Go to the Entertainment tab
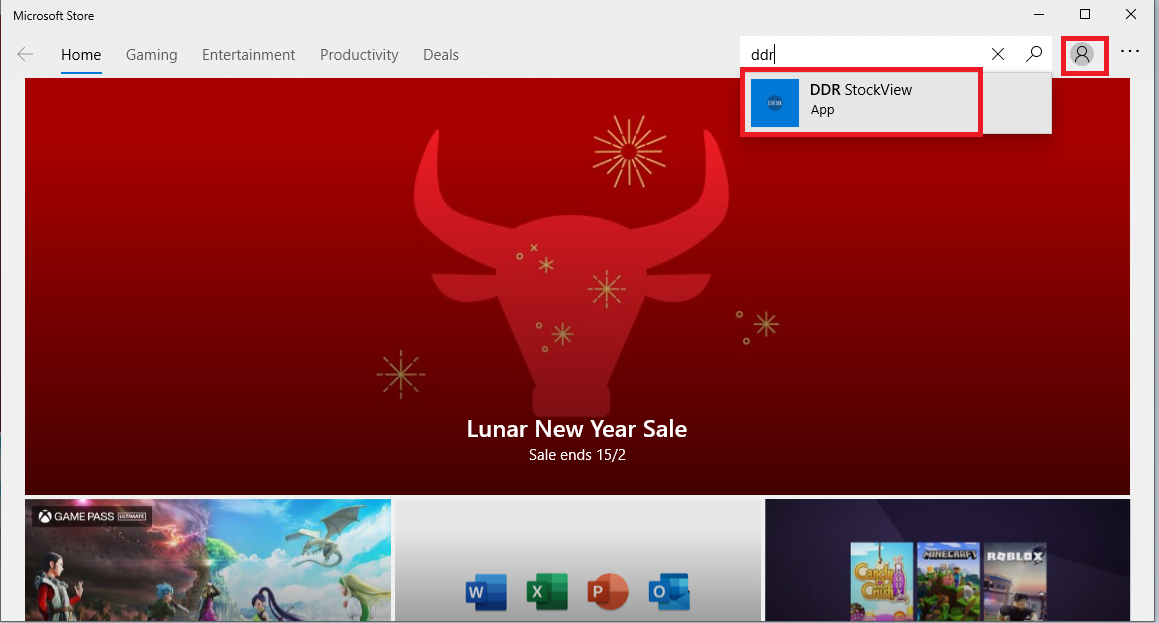This screenshot has width=1159, height=623. (248, 55)
